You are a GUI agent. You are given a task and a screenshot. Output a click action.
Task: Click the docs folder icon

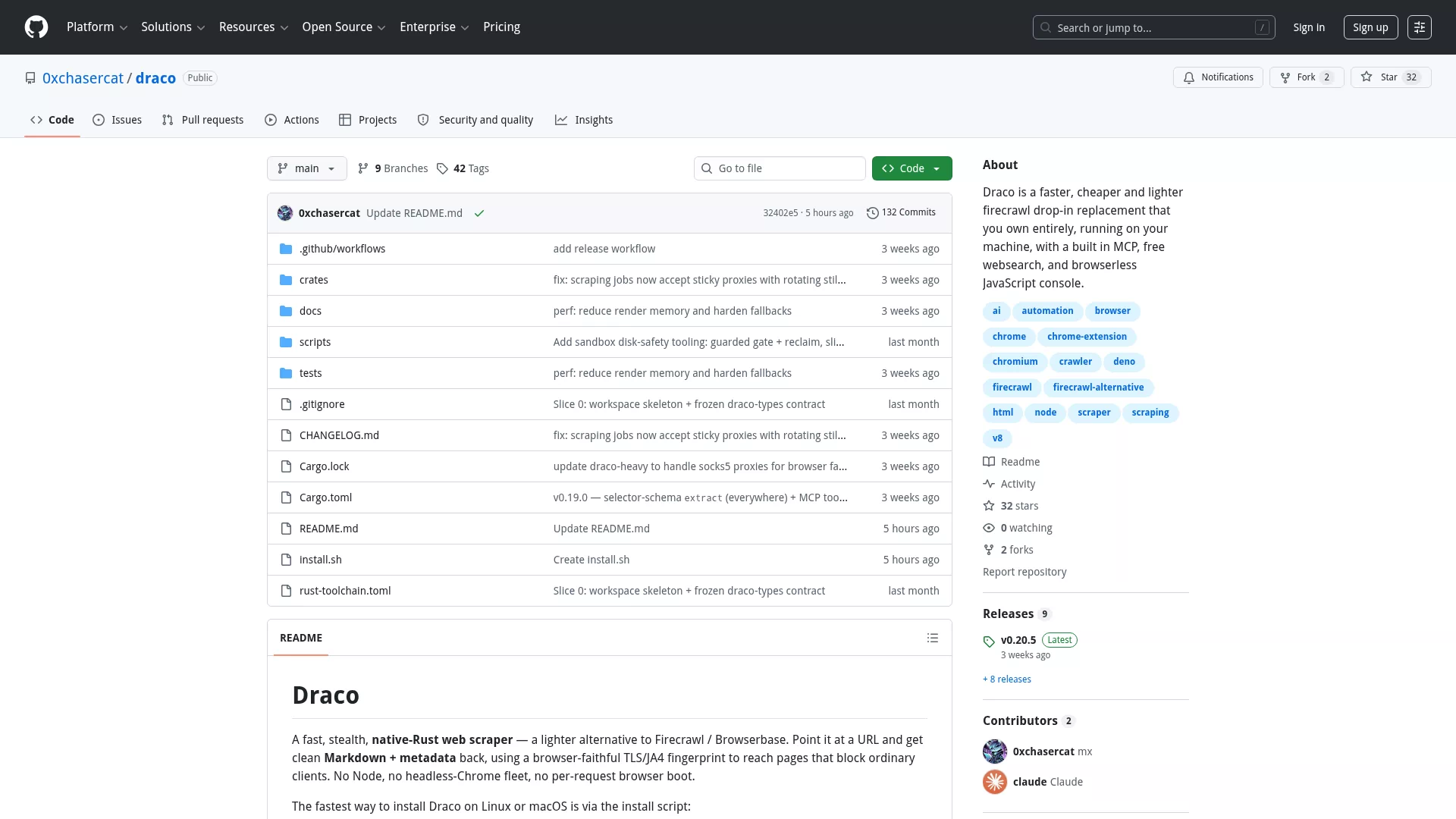tap(286, 311)
